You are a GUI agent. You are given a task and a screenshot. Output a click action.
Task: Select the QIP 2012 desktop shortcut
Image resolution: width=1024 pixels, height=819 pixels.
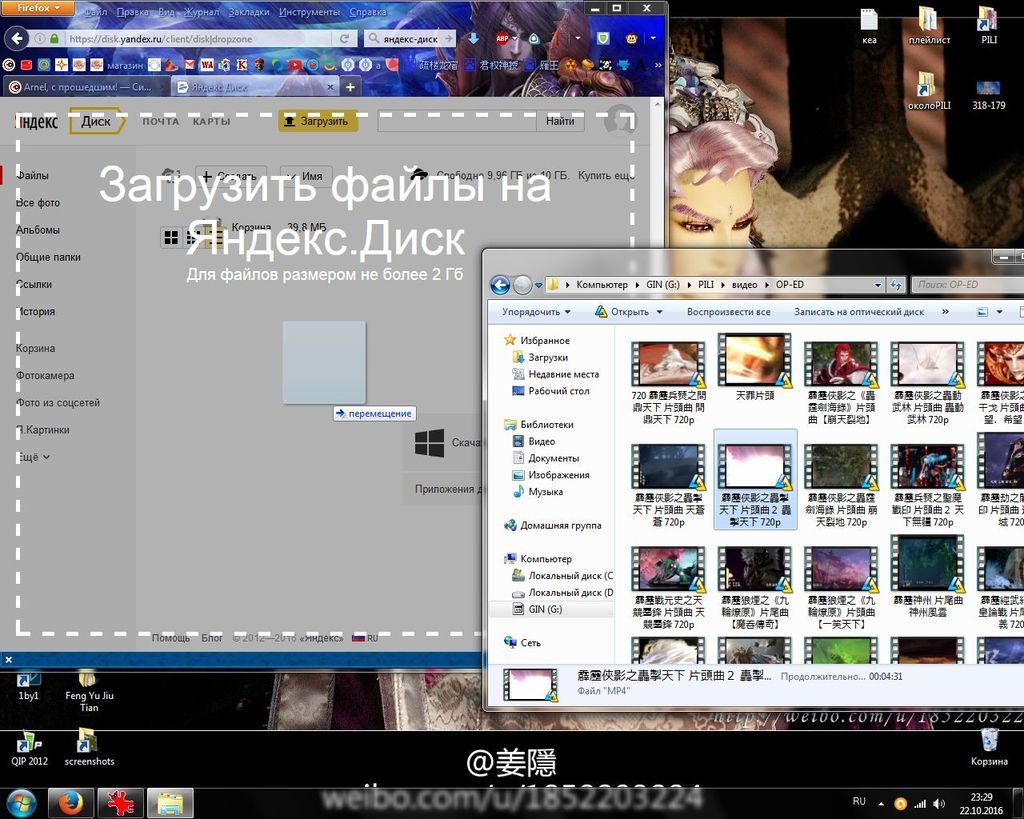pos(29,748)
